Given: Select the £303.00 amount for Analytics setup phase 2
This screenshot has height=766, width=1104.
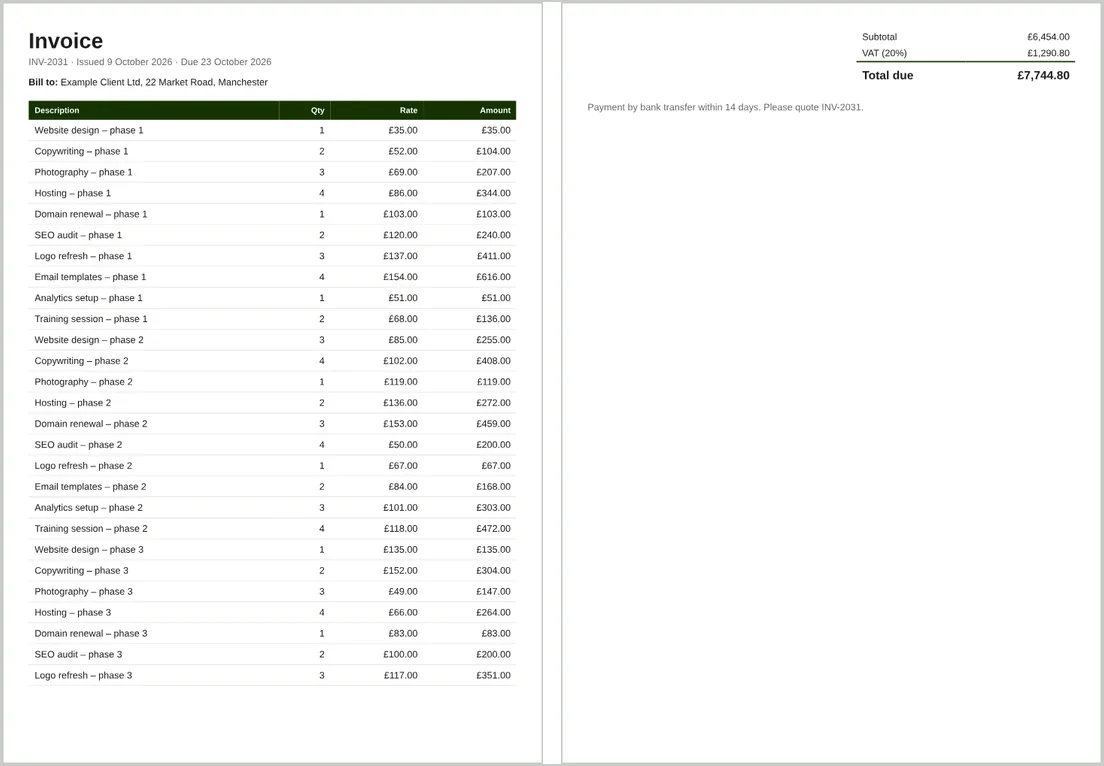Looking at the screenshot, I should (x=494, y=508).
